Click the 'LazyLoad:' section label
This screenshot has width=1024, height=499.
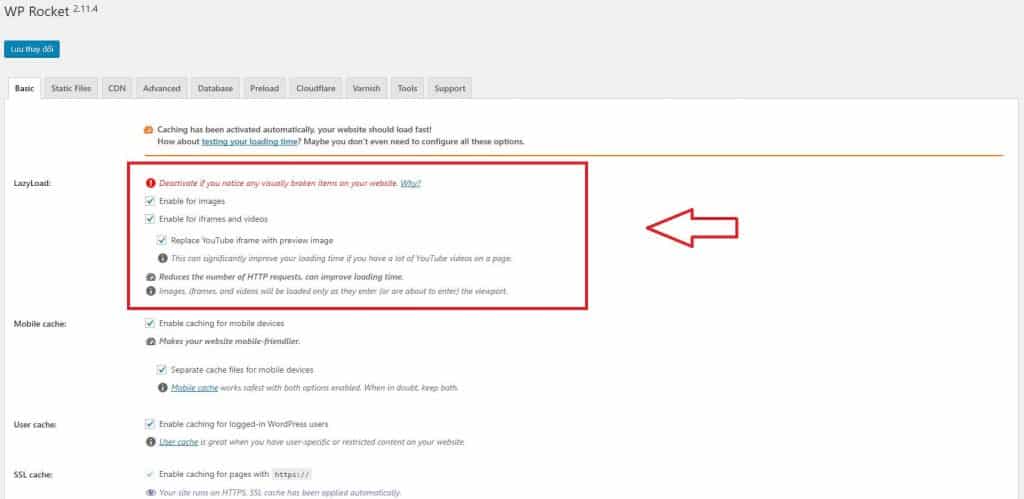32,184
